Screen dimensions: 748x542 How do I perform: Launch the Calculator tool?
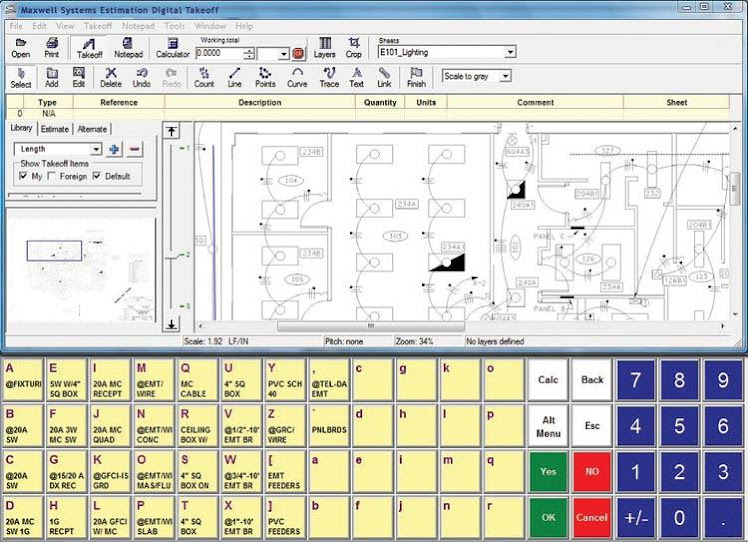(173, 48)
